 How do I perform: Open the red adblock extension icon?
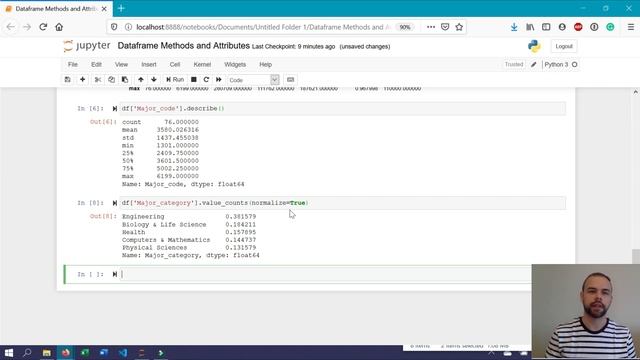578,27
